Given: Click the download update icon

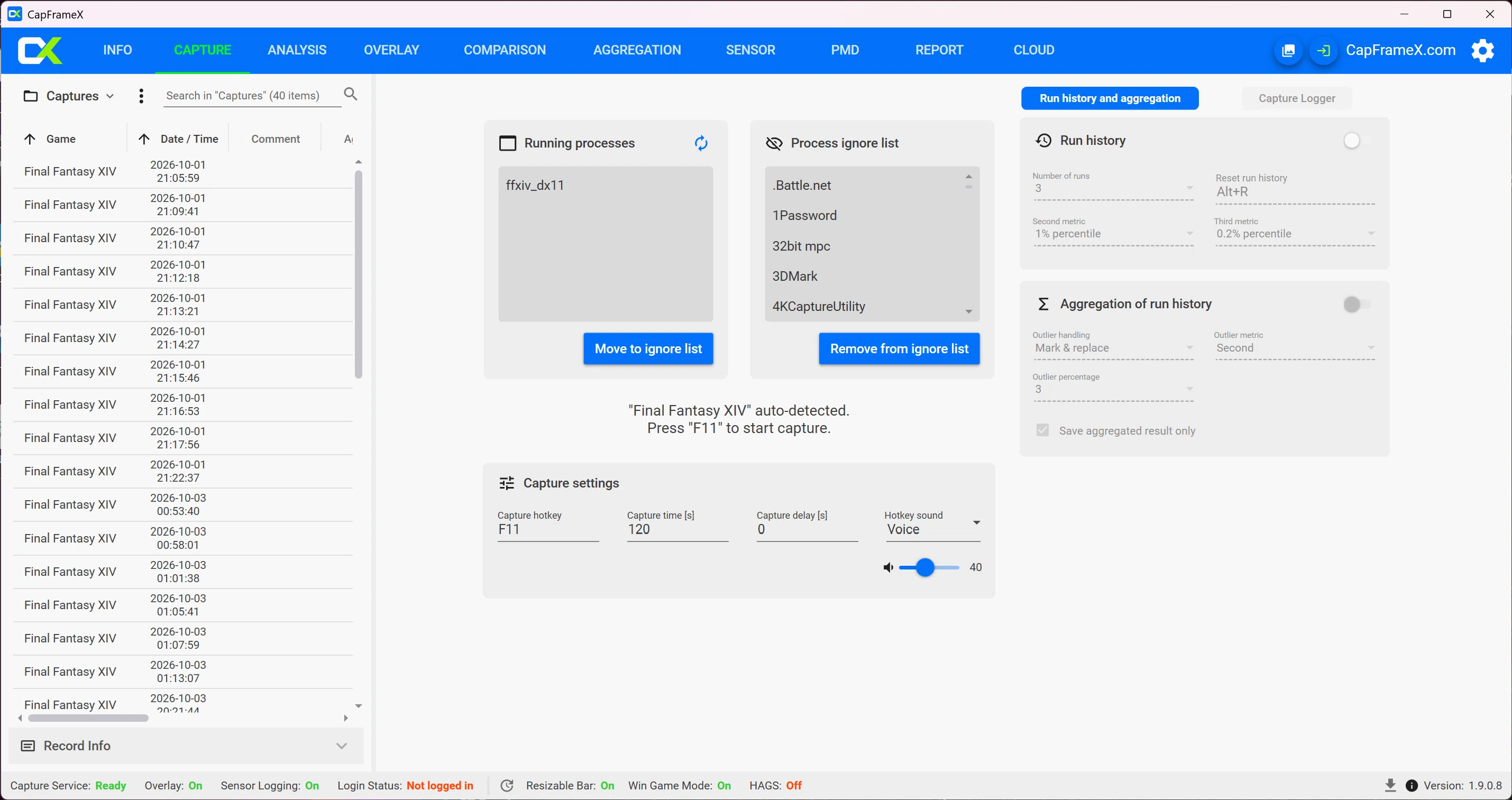Looking at the screenshot, I should [x=1390, y=785].
